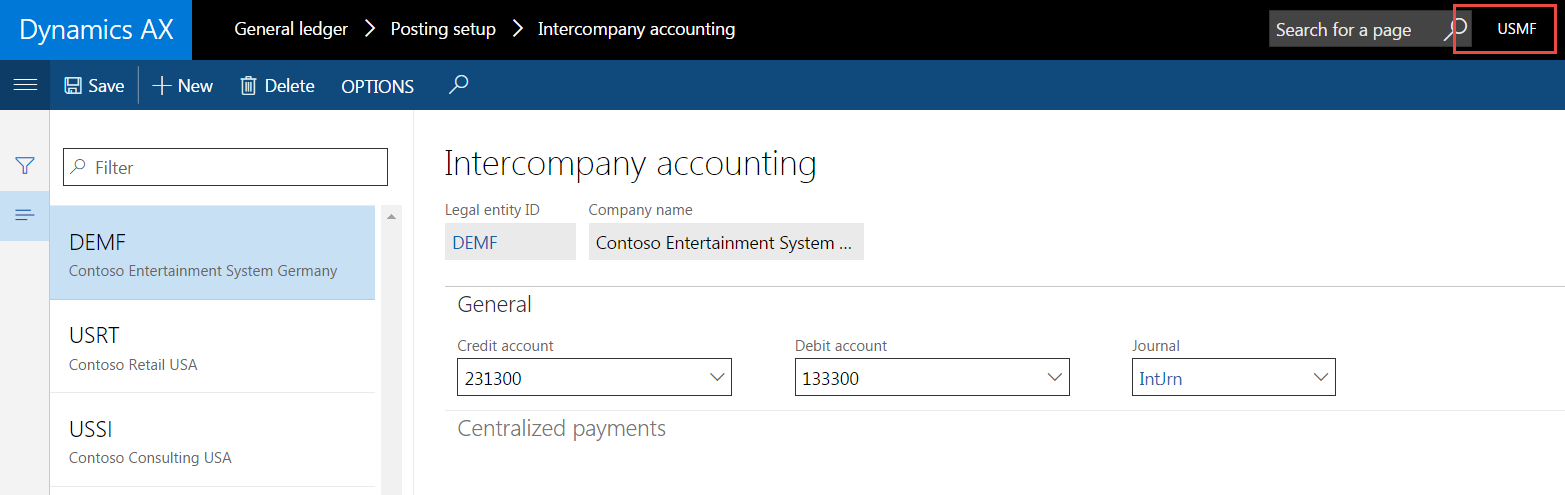Click the Filter text input box
1565x495 pixels.
pos(226,167)
